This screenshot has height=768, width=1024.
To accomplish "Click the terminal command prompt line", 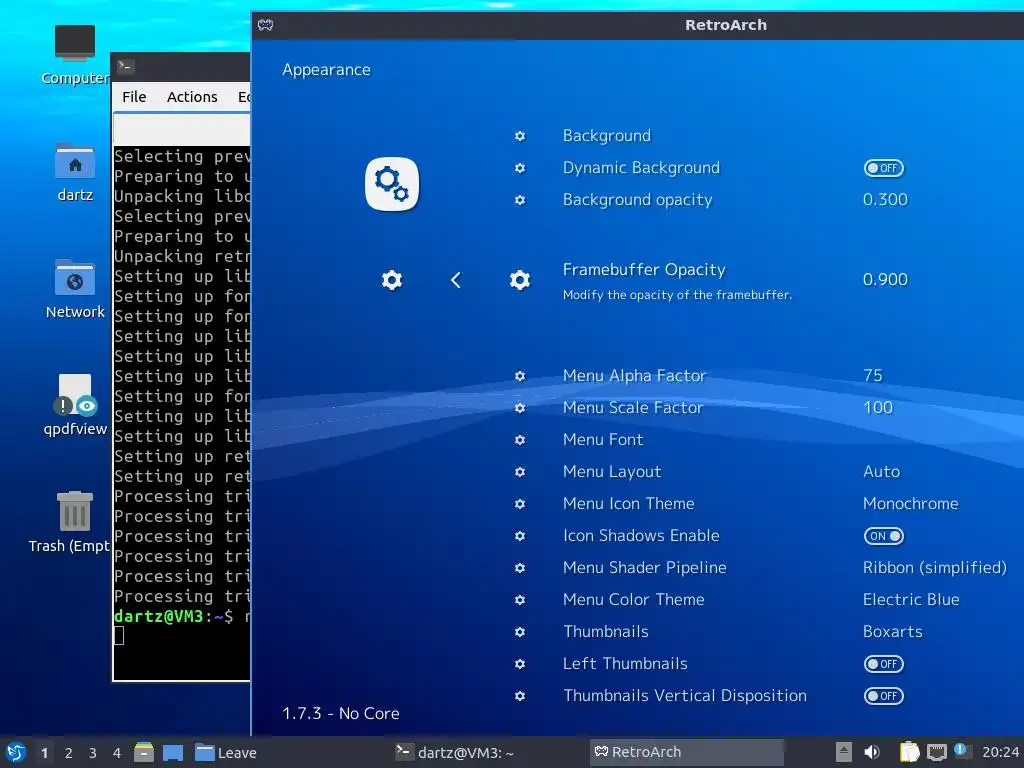I will pos(182,616).
